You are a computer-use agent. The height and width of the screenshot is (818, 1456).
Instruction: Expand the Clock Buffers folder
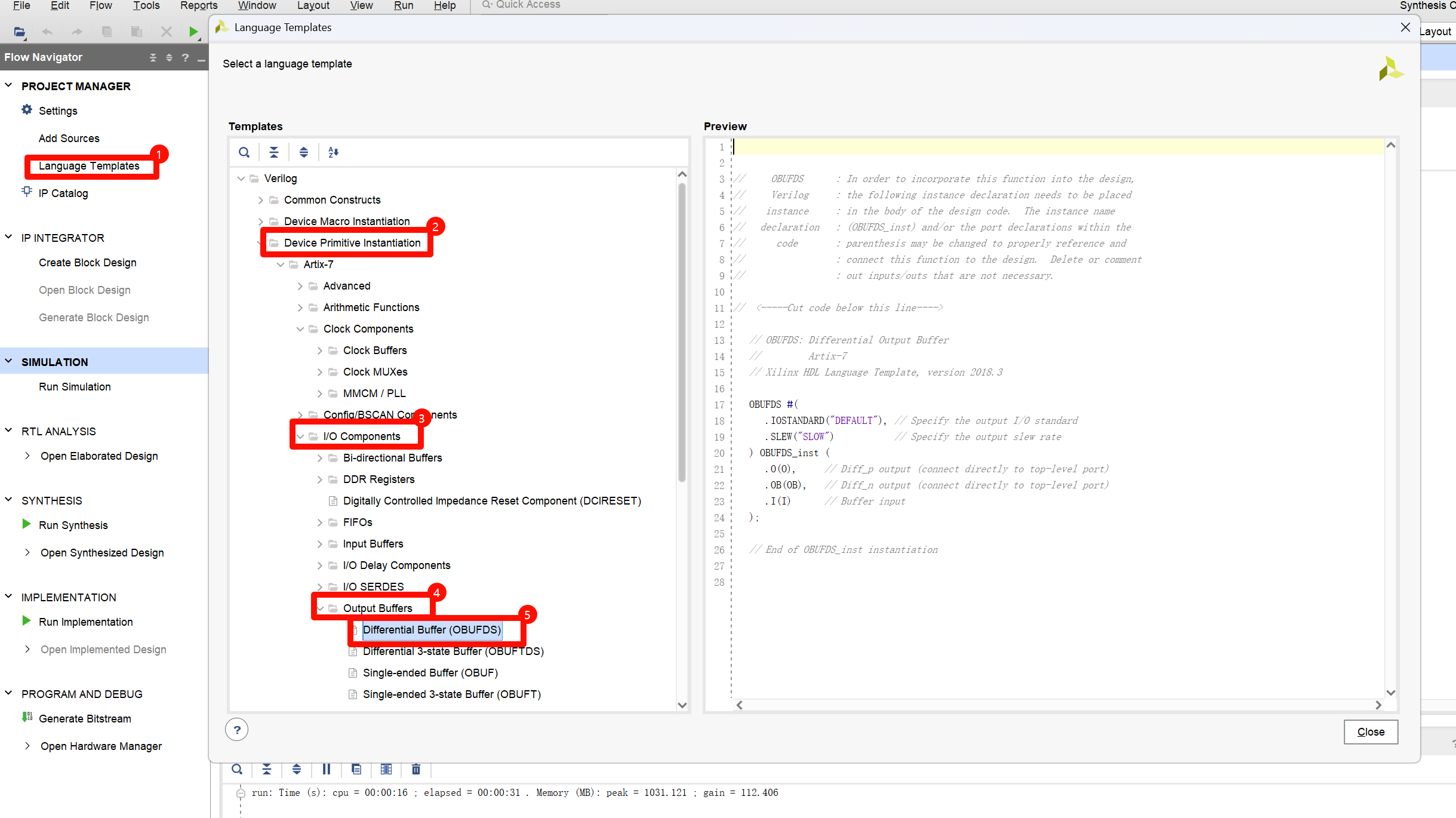pyautogui.click(x=320, y=350)
